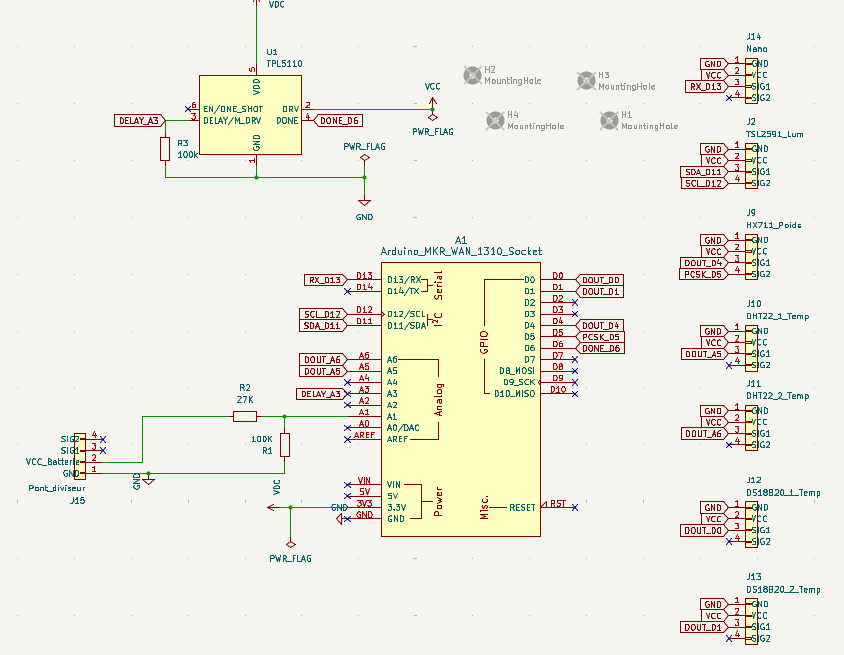Select the DOUT_D0 label on Arduino D0 pin
The image size is (844, 655).
pyautogui.click(x=600, y=280)
